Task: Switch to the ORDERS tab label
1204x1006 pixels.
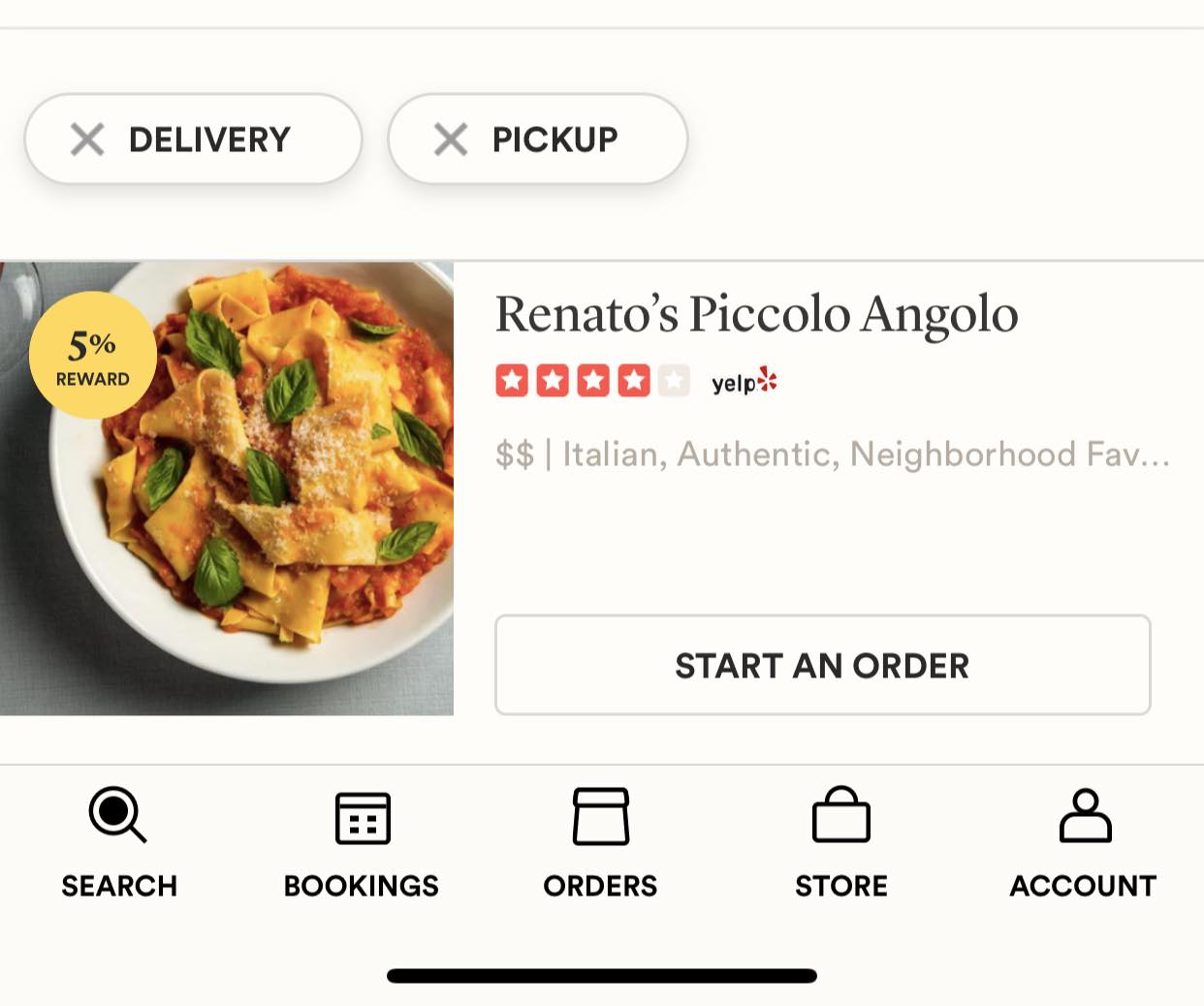Action: (x=600, y=886)
